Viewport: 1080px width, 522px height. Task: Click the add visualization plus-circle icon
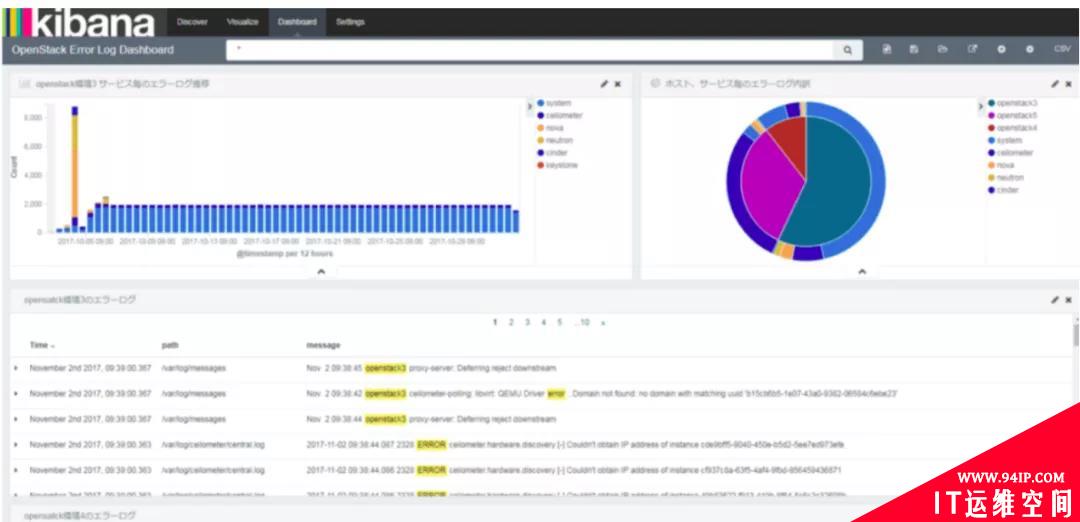pyautogui.click(x=1001, y=50)
